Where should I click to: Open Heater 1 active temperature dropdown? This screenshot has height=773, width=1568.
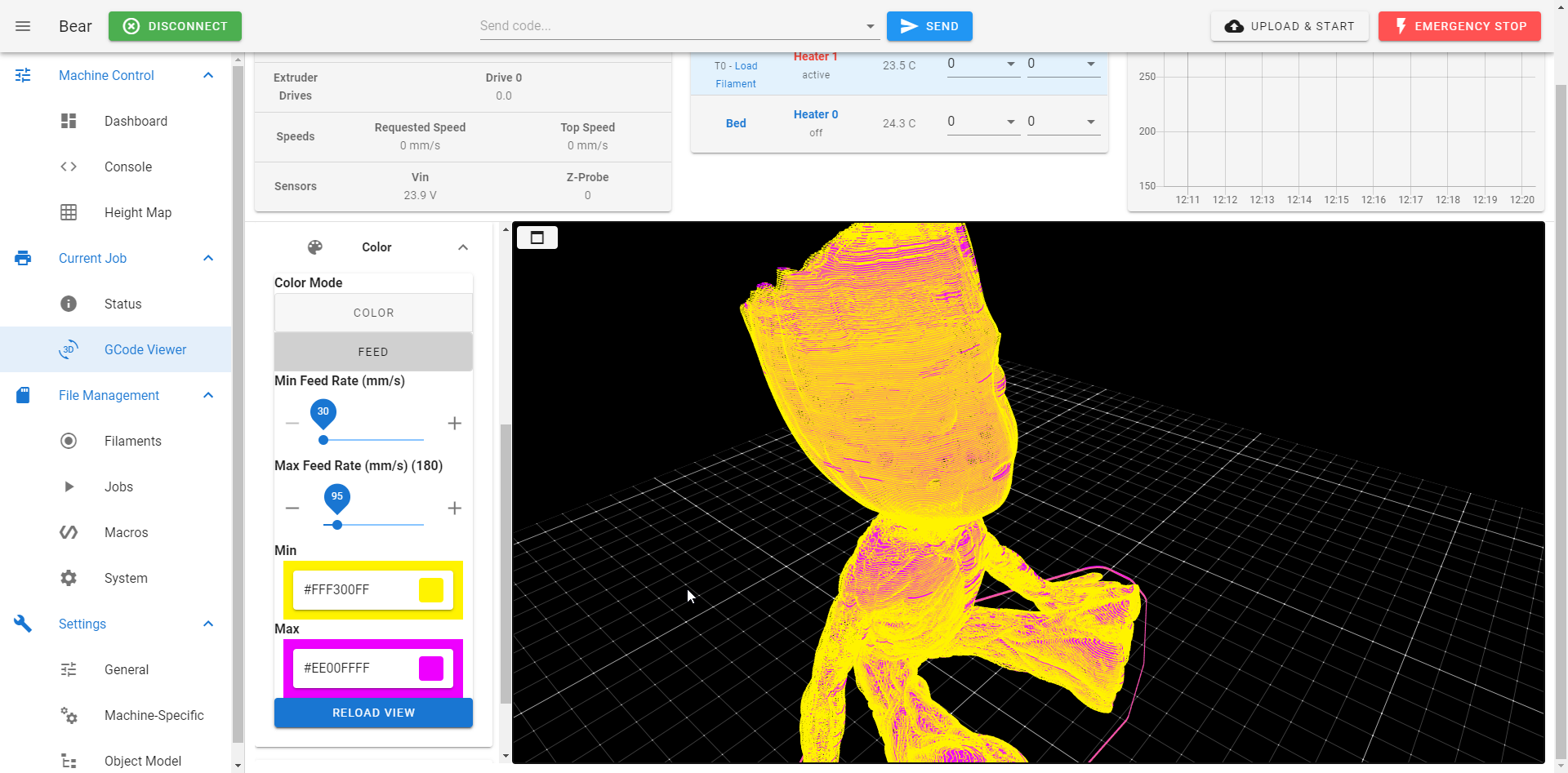click(x=1011, y=64)
